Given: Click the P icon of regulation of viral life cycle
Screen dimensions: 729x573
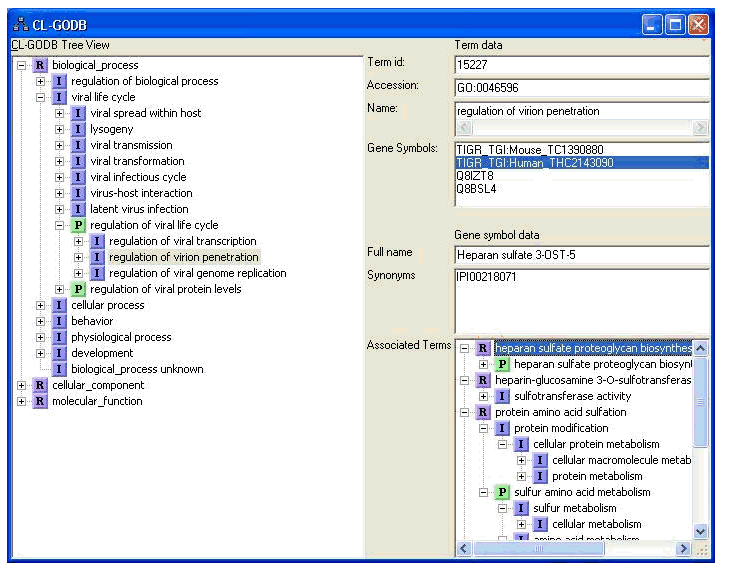Looking at the screenshot, I should pos(78,225).
